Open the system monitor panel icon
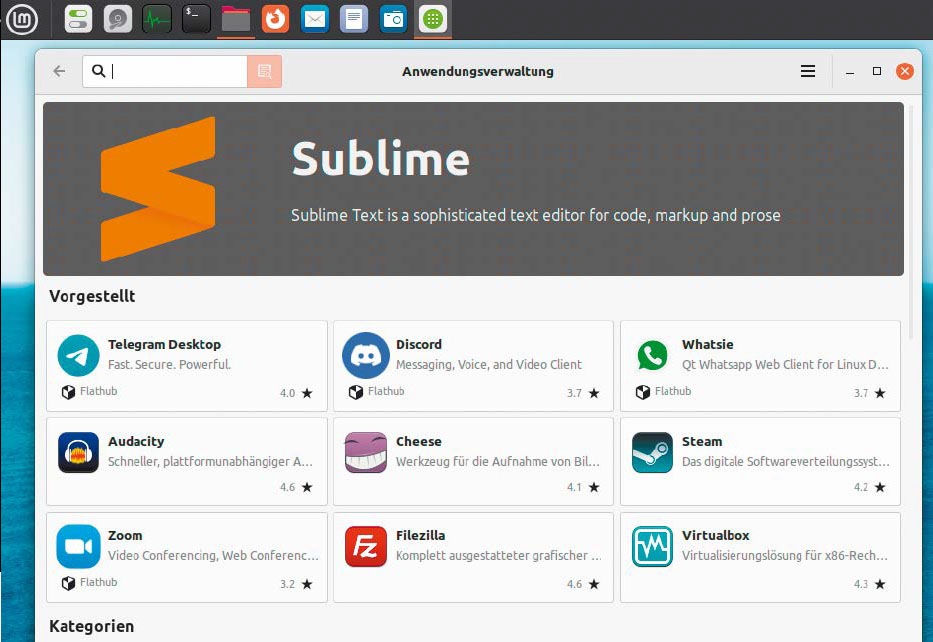Screen dimensions: 933x642 [x=157, y=19]
